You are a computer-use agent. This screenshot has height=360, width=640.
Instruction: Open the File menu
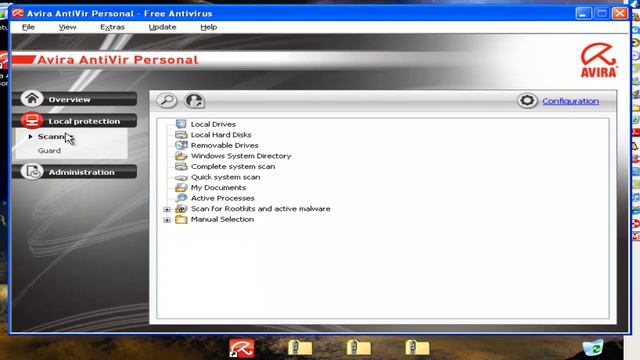point(28,27)
